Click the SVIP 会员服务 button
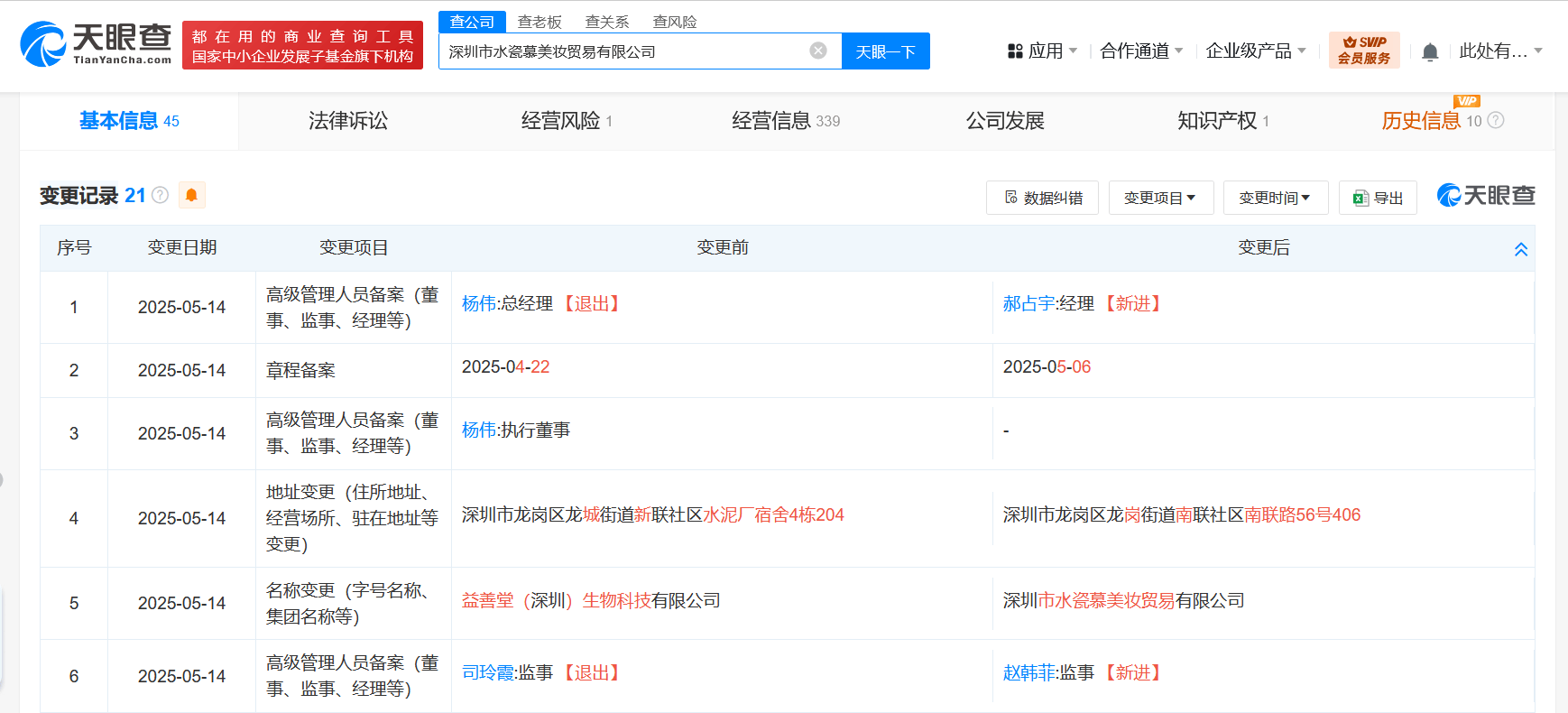1568x713 pixels. pos(1364,51)
